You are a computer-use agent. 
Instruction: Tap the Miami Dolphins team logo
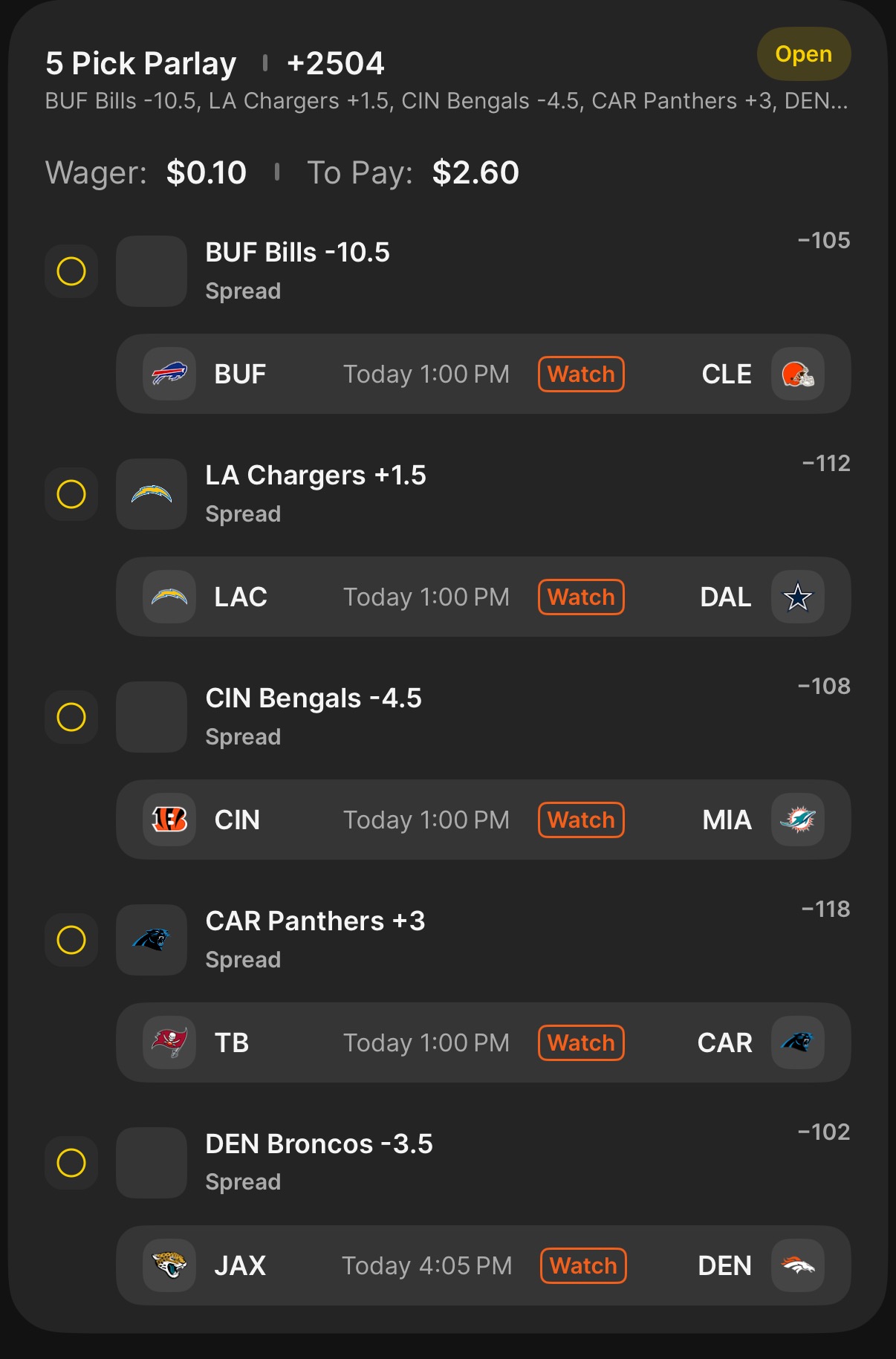(797, 820)
